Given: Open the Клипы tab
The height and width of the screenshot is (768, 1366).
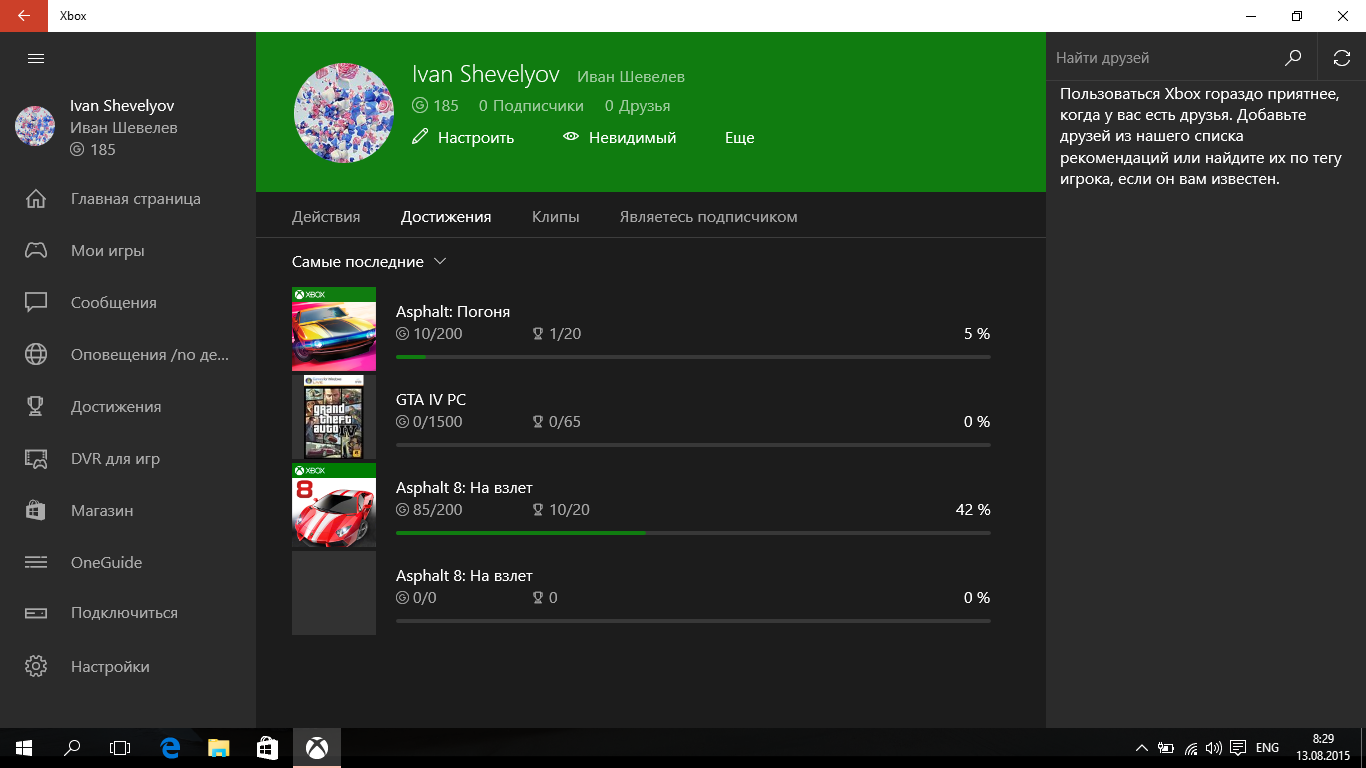Looking at the screenshot, I should coord(555,217).
